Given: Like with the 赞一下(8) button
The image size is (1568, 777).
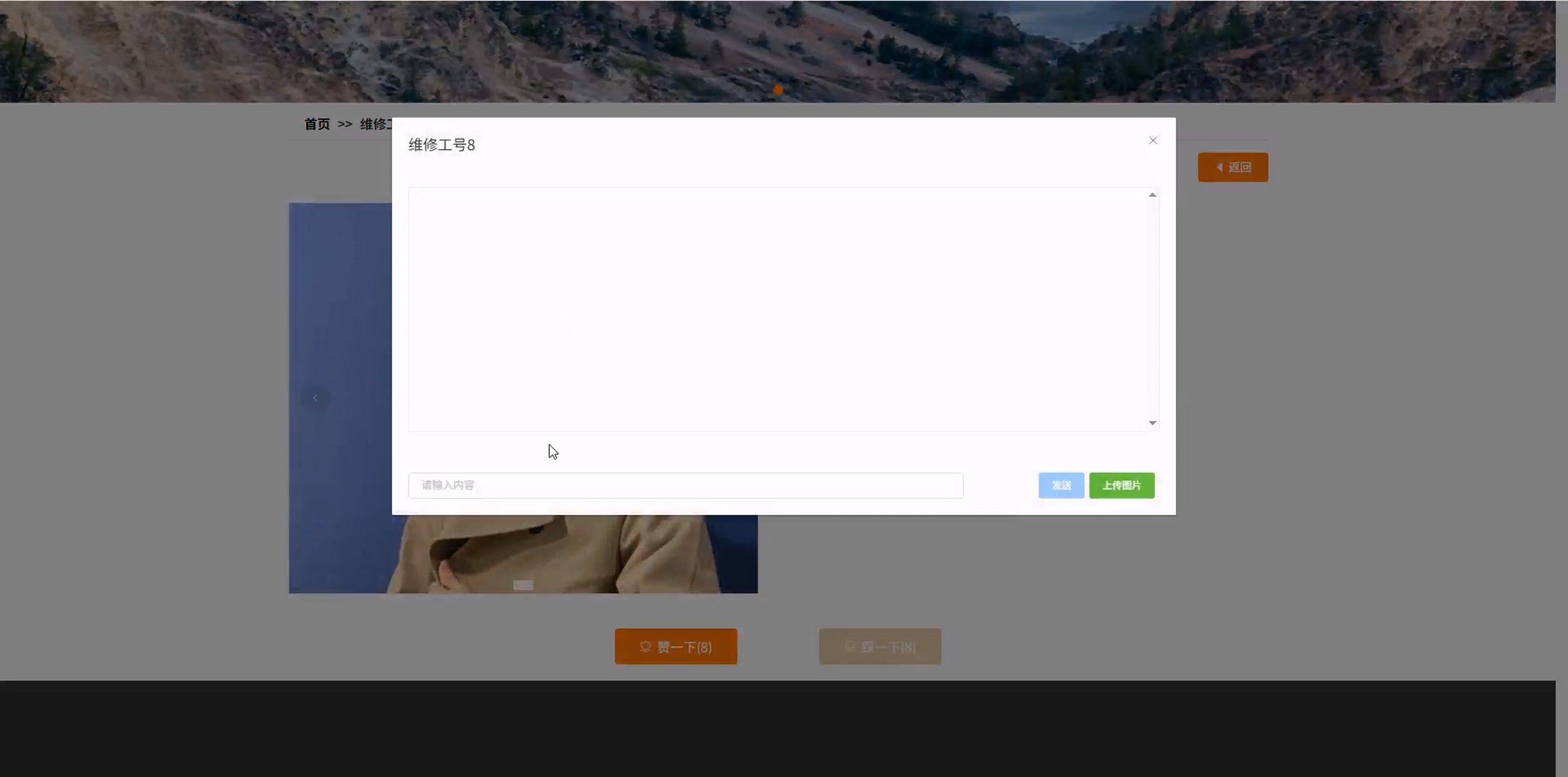Looking at the screenshot, I should coord(676,647).
